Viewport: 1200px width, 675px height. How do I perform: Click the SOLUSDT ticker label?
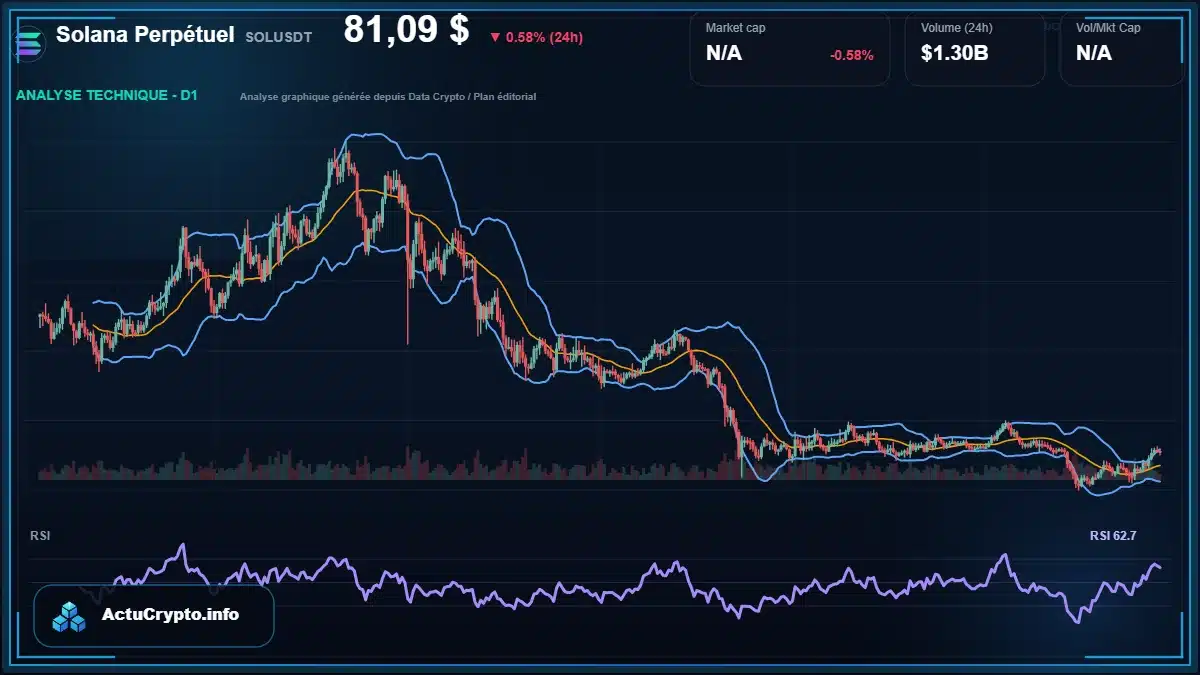point(278,36)
